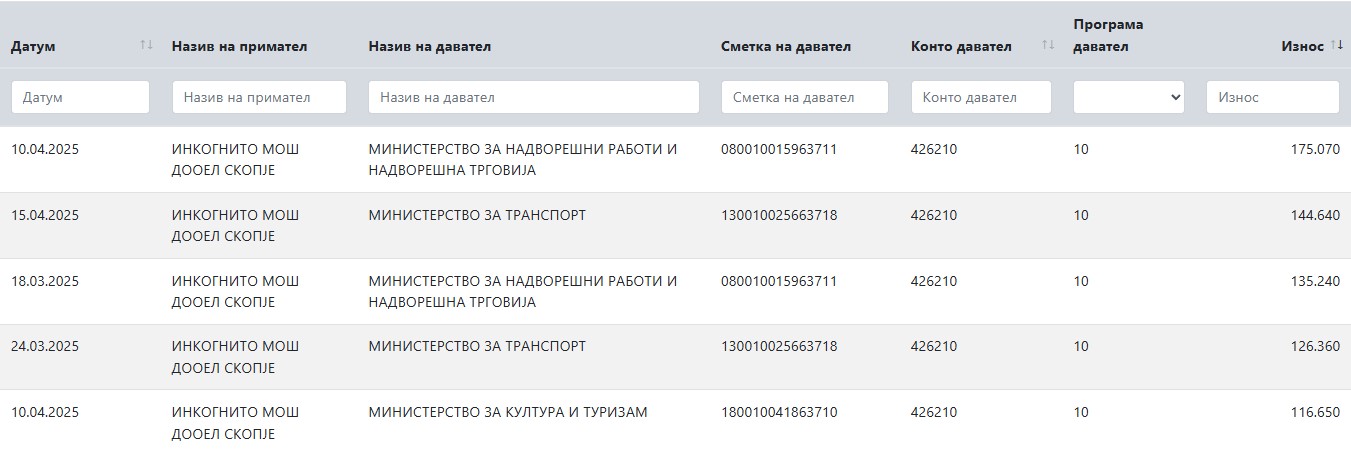This screenshot has width=1351, height=455.
Task: Select the МИНИСТЕРСТВО ЗА КУЛТУРА И ТУРИЗАМ row
Action: pyautogui.click(x=675, y=422)
